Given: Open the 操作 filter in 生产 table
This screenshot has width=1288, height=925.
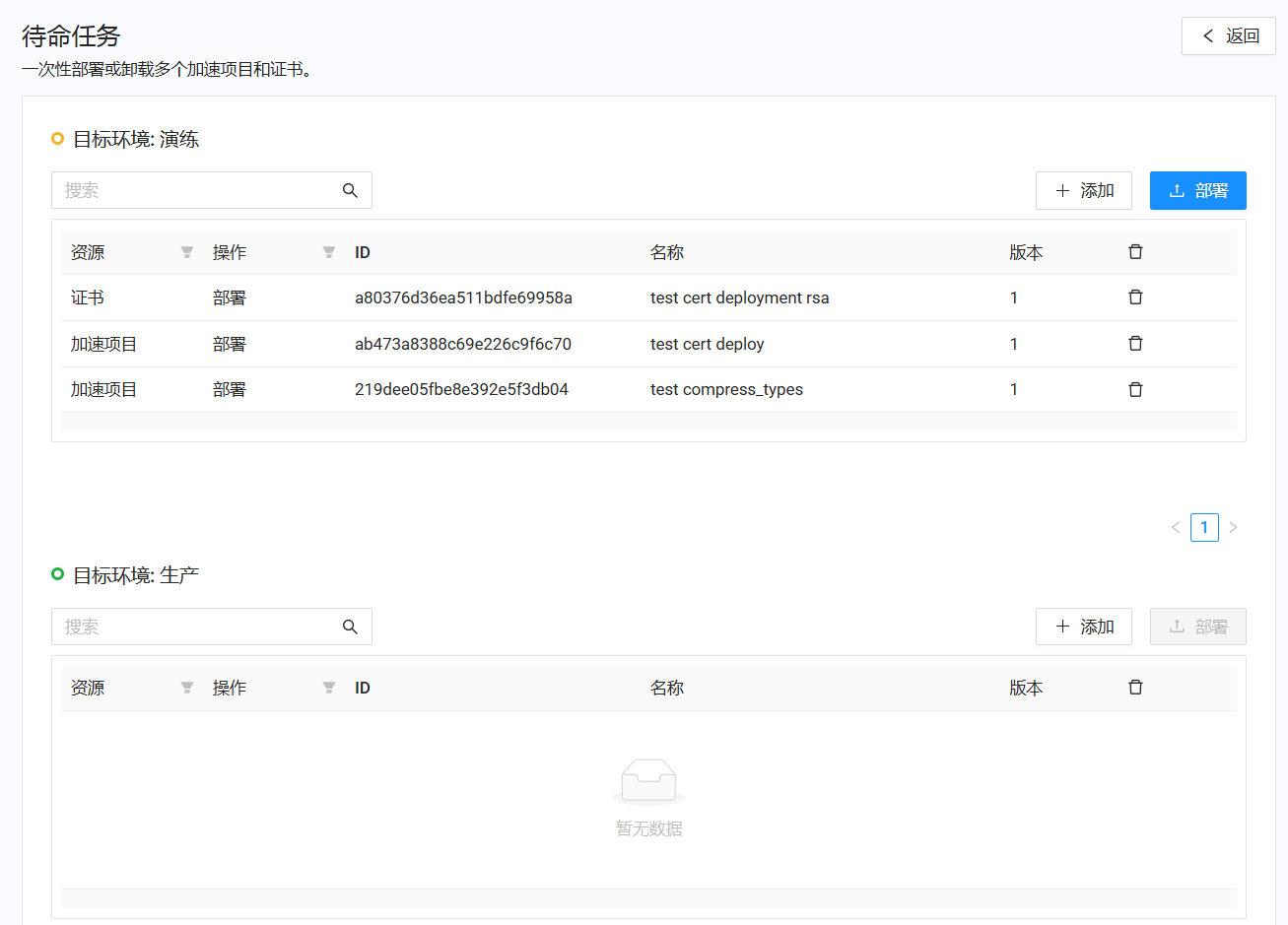Looking at the screenshot, I should [x=328, y=688].
